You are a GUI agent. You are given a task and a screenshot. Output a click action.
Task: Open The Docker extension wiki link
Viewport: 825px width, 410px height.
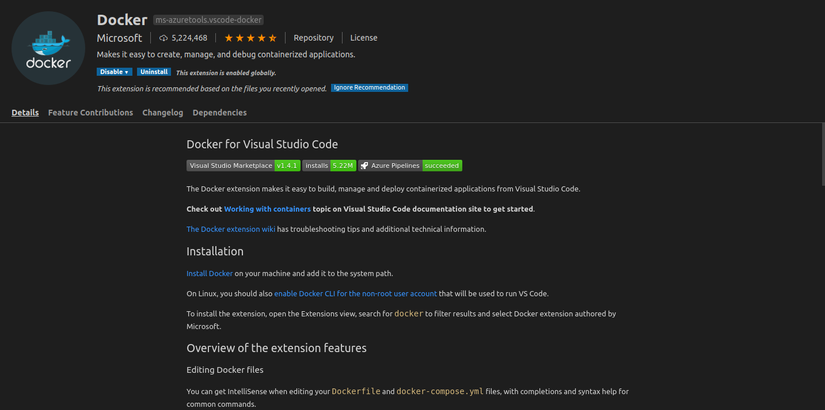tap(230, 229)
